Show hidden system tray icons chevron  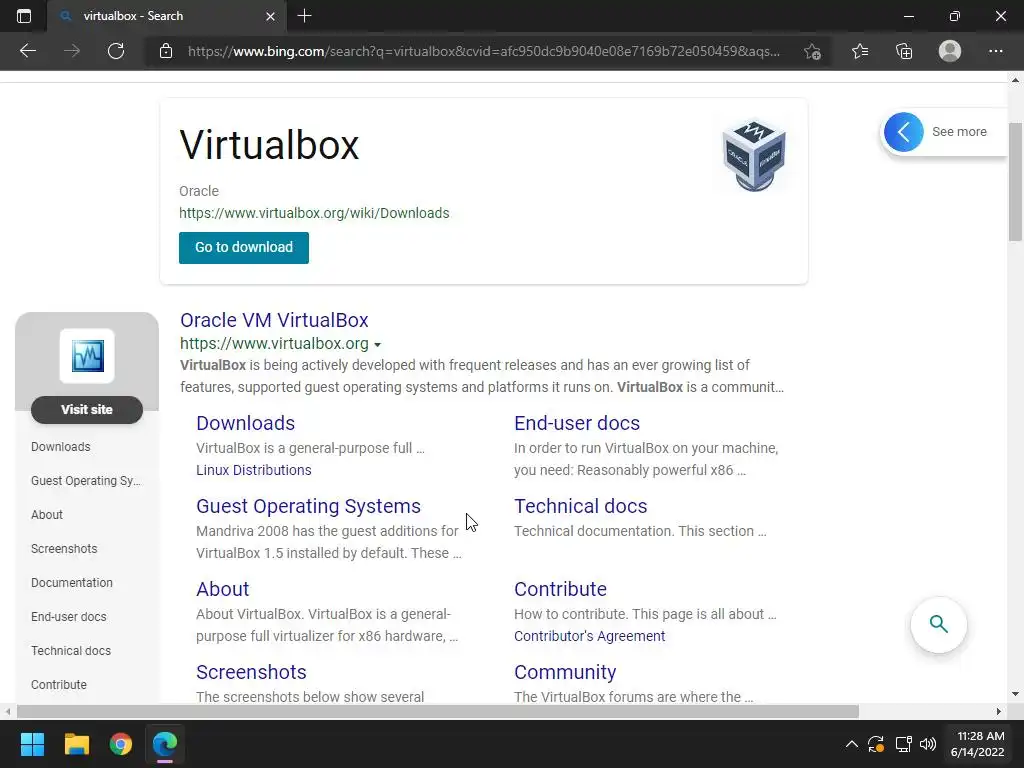pos(852,744)
